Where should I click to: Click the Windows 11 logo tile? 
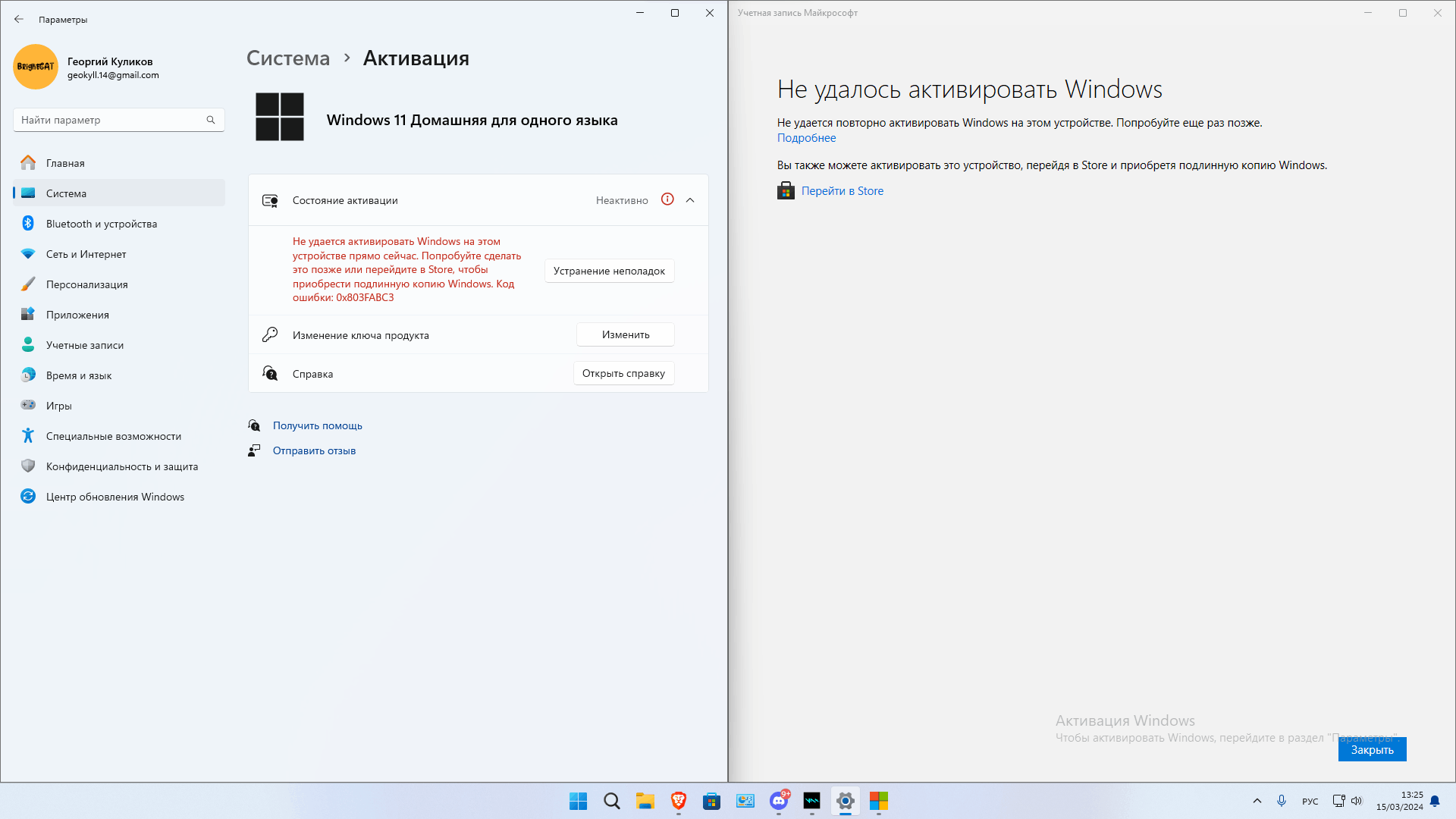point(280,117)
